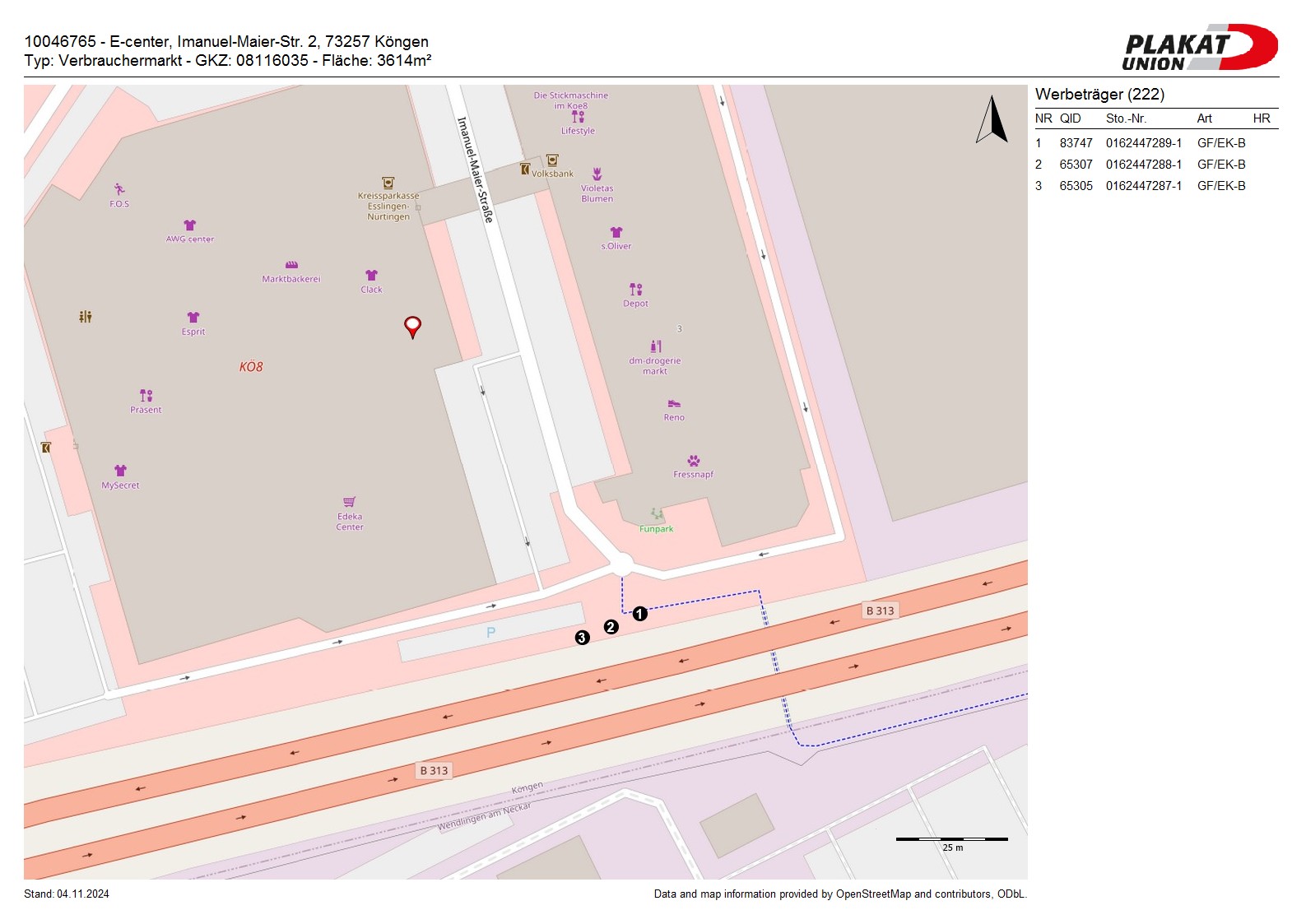Click the north arrow compass

click(992, 120)
